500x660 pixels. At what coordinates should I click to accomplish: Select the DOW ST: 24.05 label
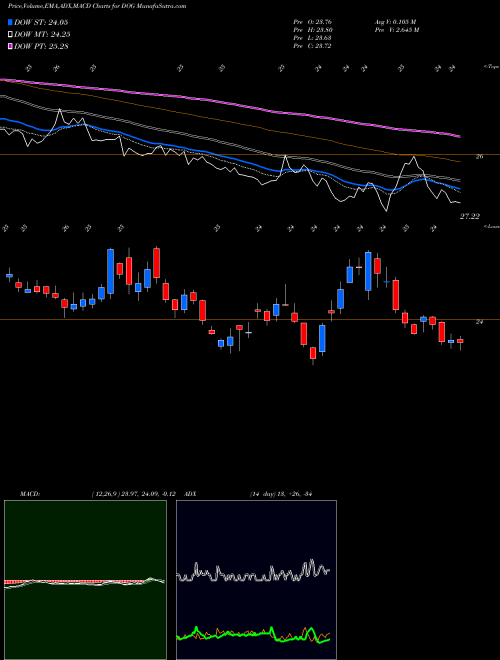[x=41, y=22]
